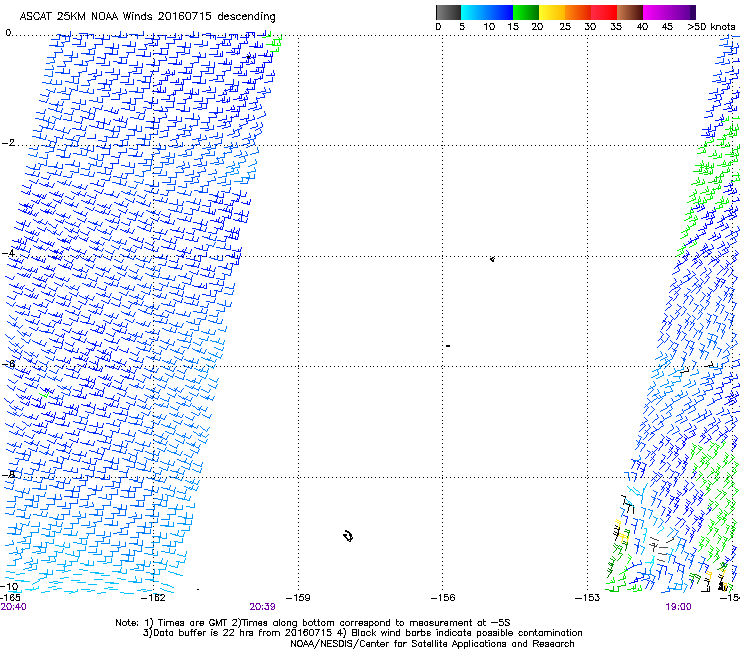This screenshot has width=740, height=650.
Task: Click the '40' label under the color bar
Action: coord(642,27)
